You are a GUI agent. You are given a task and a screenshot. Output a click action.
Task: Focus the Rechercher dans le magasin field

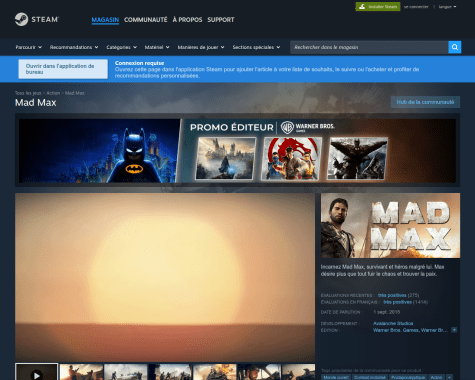pos(369,47)
